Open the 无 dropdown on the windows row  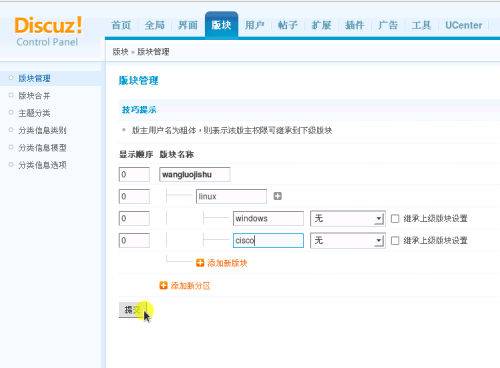click(348, 219)
